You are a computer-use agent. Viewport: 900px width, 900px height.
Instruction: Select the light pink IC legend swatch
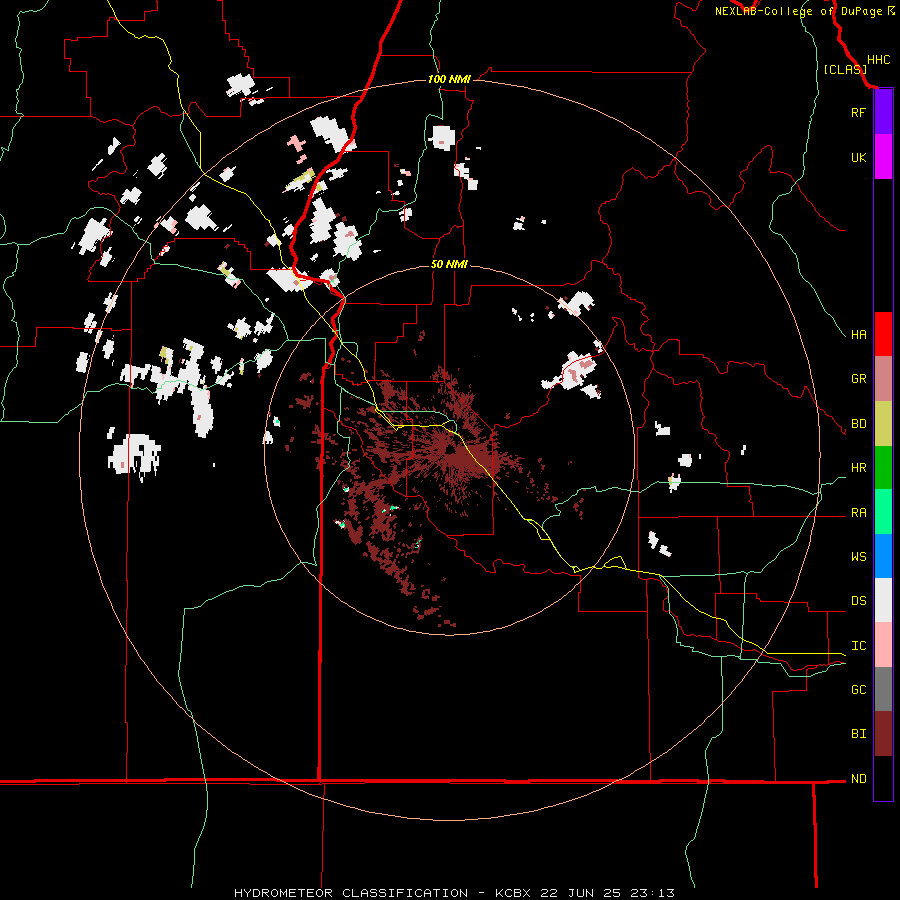tap(883, 645)
